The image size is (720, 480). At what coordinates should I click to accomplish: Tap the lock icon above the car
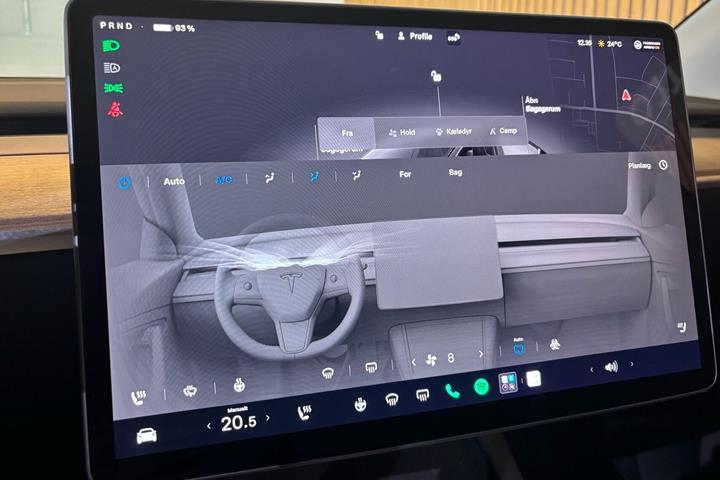pos(436,76)
